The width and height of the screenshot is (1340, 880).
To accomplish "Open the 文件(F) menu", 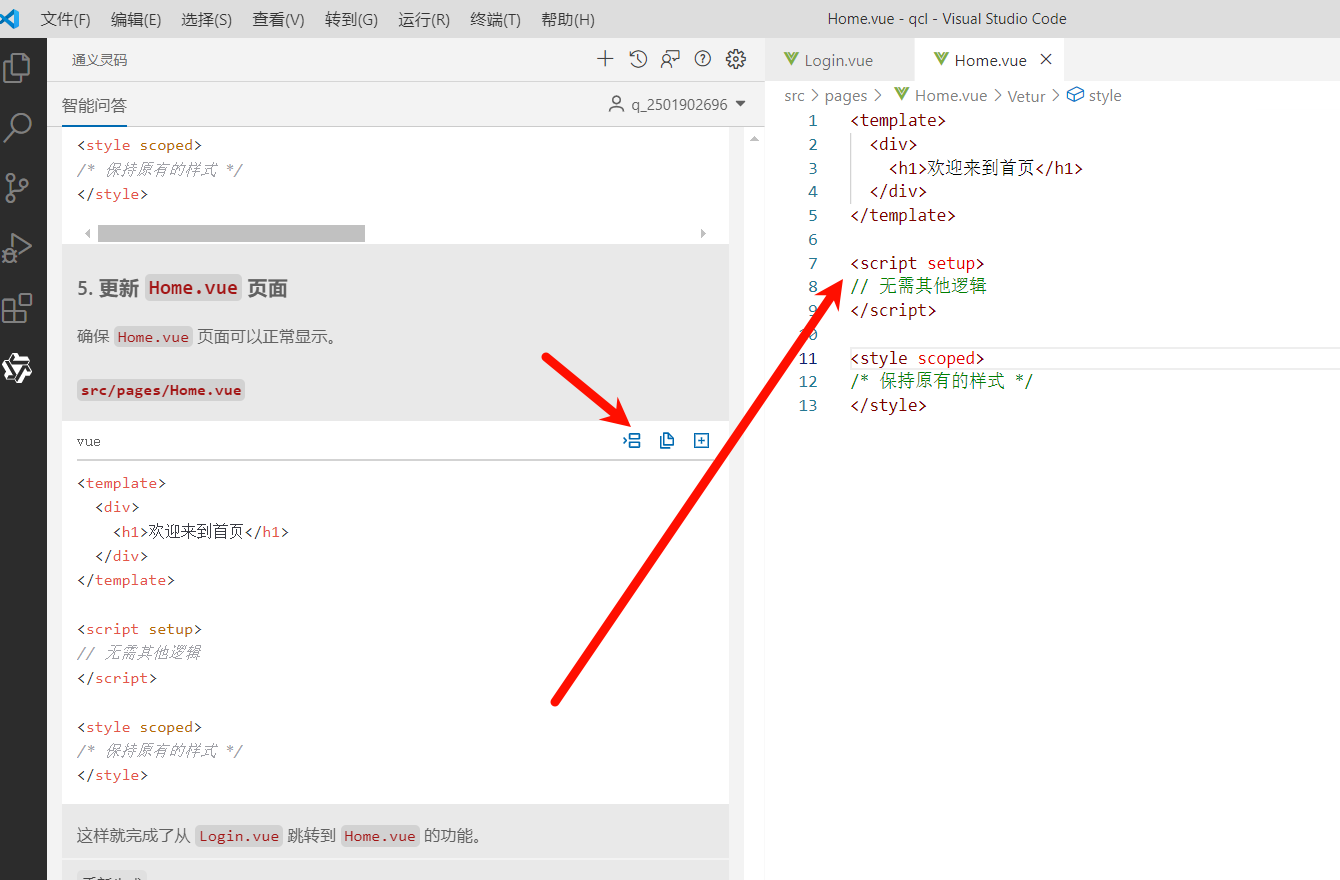I will pyautogui.click(x=66, y=19).
